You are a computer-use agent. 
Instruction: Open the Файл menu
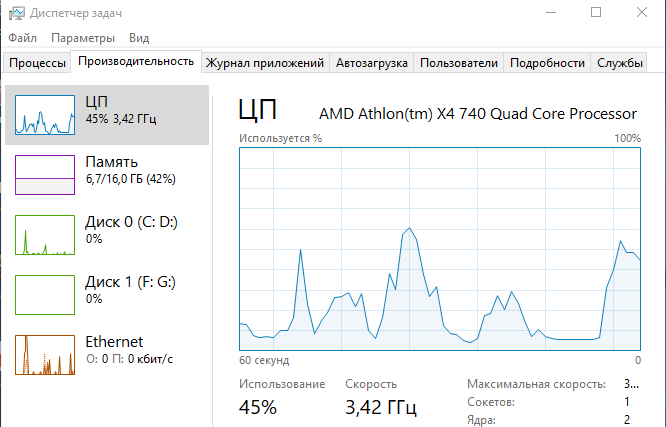22,38
